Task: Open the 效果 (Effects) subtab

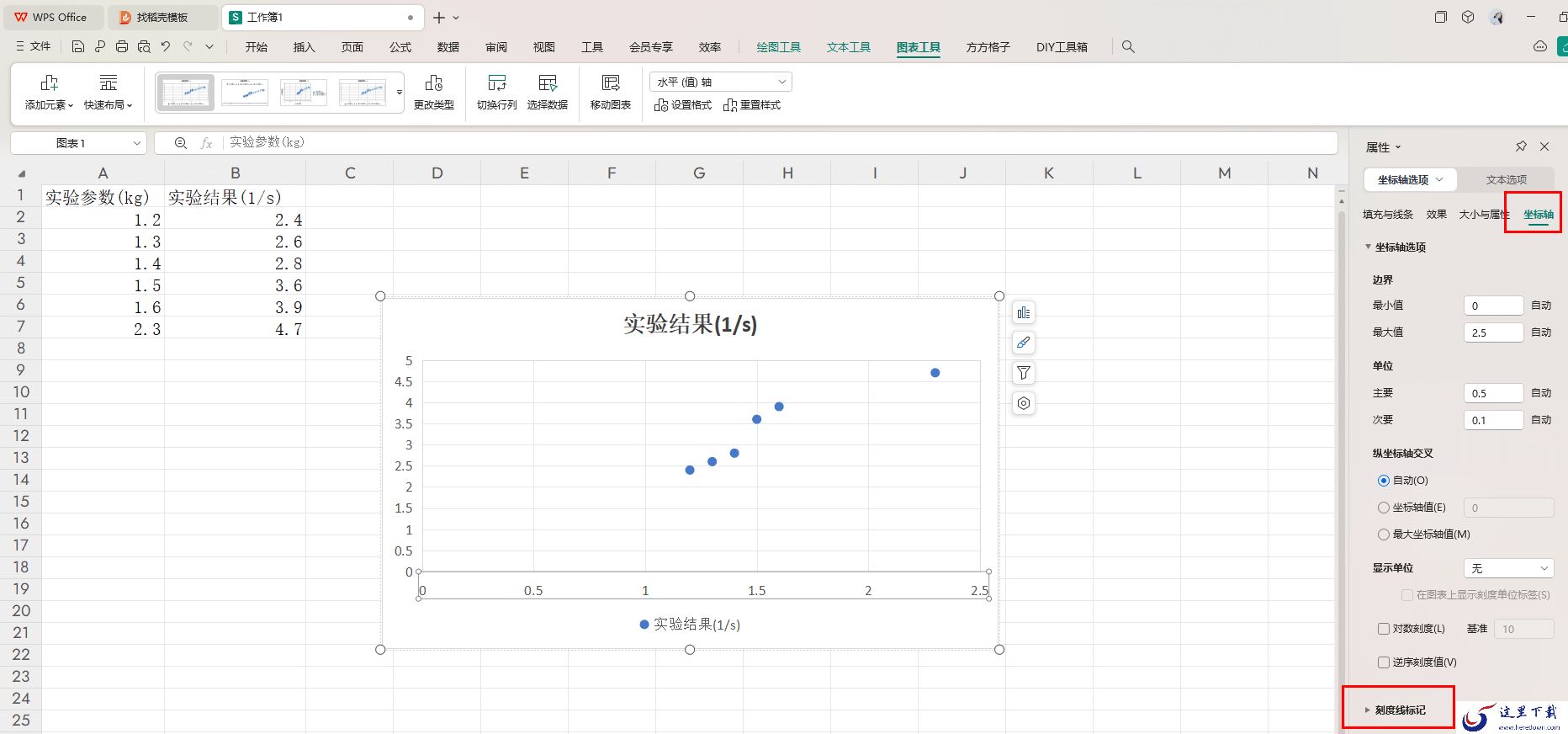Action: pyautogui.click(x=1436, y=215)
